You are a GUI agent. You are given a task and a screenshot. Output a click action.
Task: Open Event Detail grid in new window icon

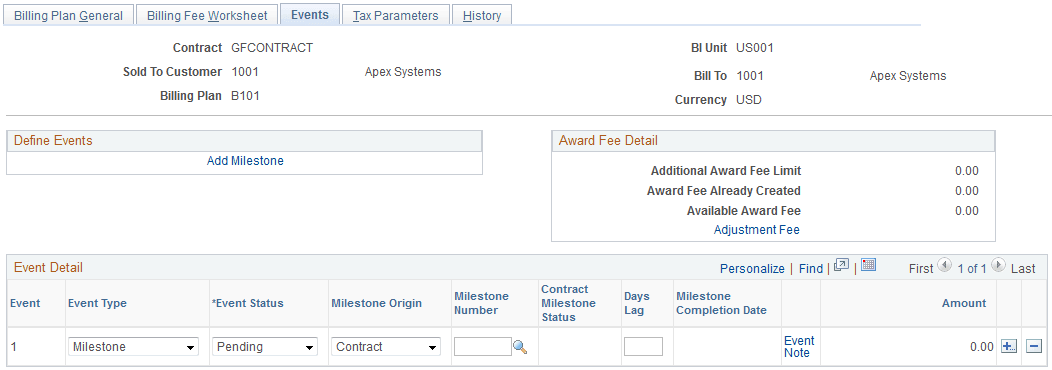coord(841,265)
